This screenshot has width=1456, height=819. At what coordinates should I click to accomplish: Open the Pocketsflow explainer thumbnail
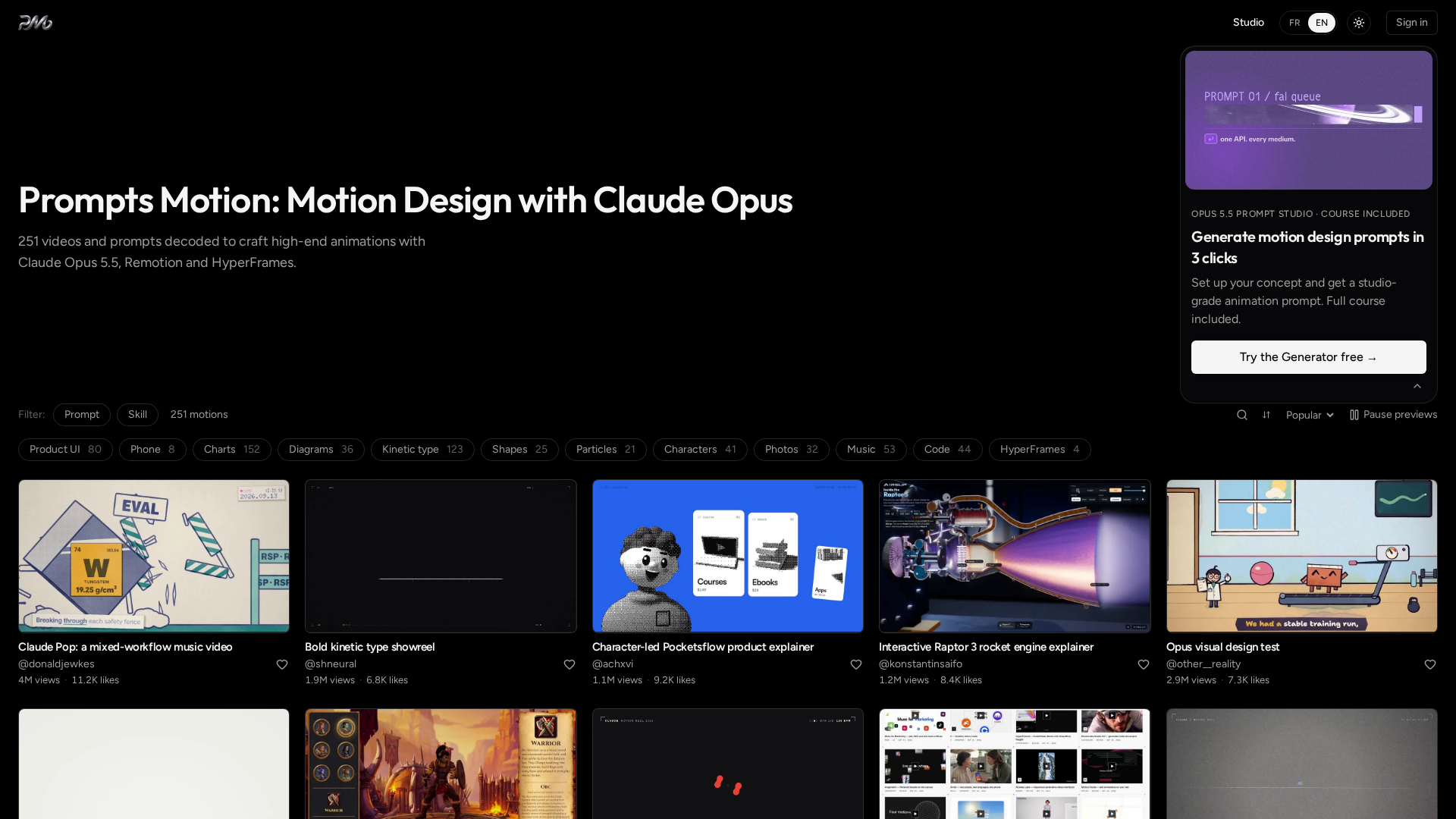pos(728,556)
